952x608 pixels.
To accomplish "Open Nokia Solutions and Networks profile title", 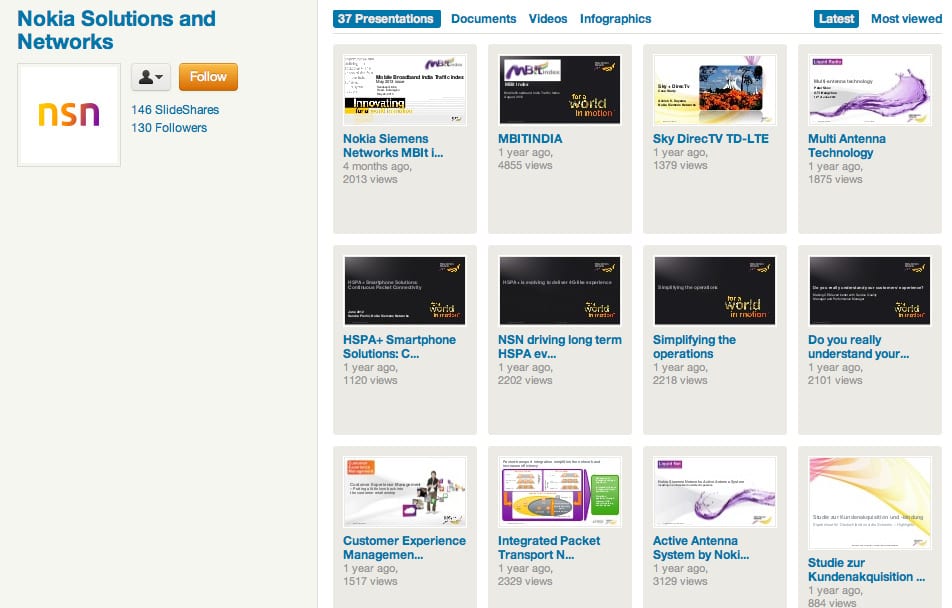I will click(116, 30).
